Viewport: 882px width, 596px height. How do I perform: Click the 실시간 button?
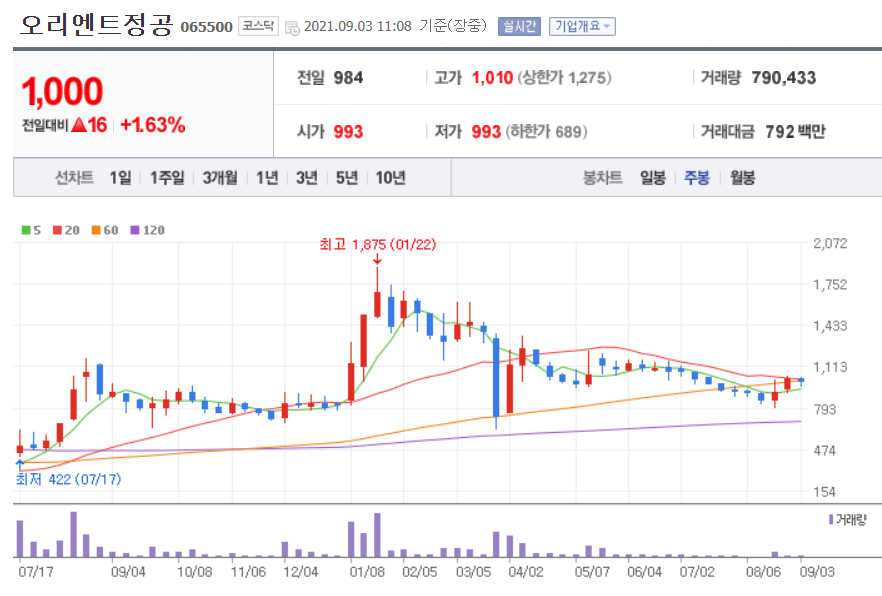[x=519, y=26]
